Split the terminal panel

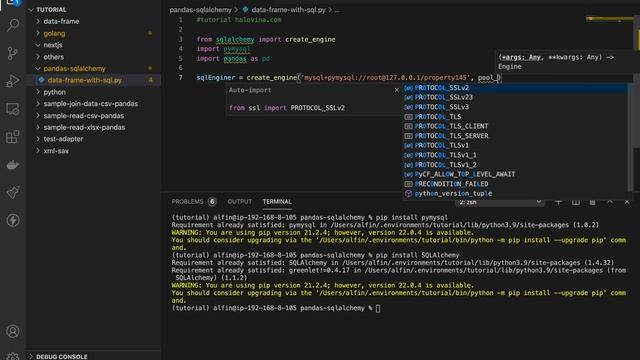tap(576, 202)
